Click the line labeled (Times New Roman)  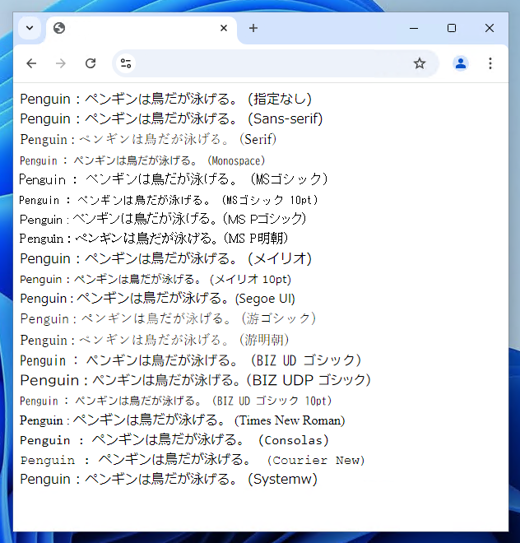(182, 420)
